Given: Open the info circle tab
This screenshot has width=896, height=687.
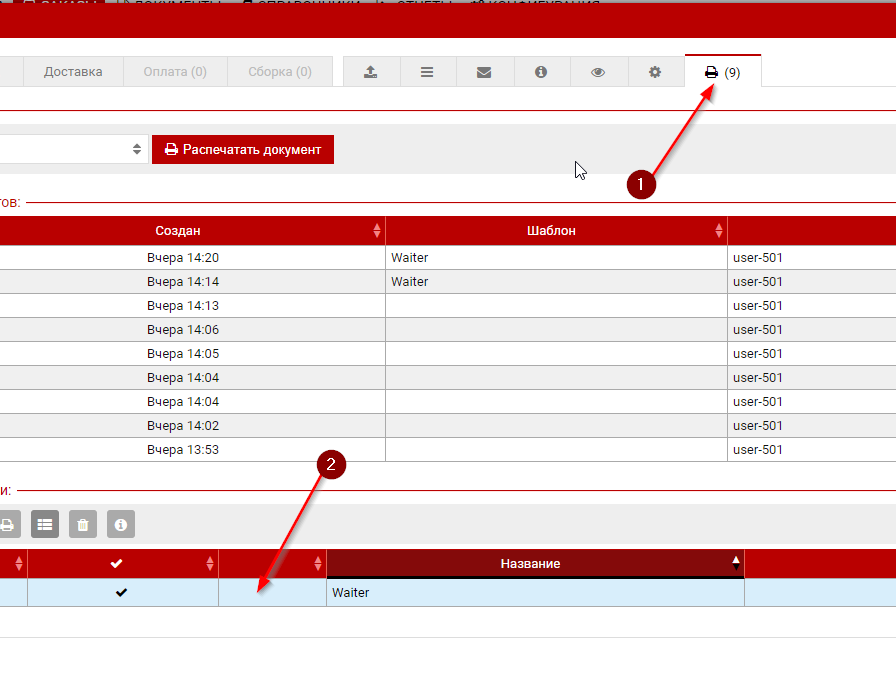Looking at the screenshot, I should 541,72.
